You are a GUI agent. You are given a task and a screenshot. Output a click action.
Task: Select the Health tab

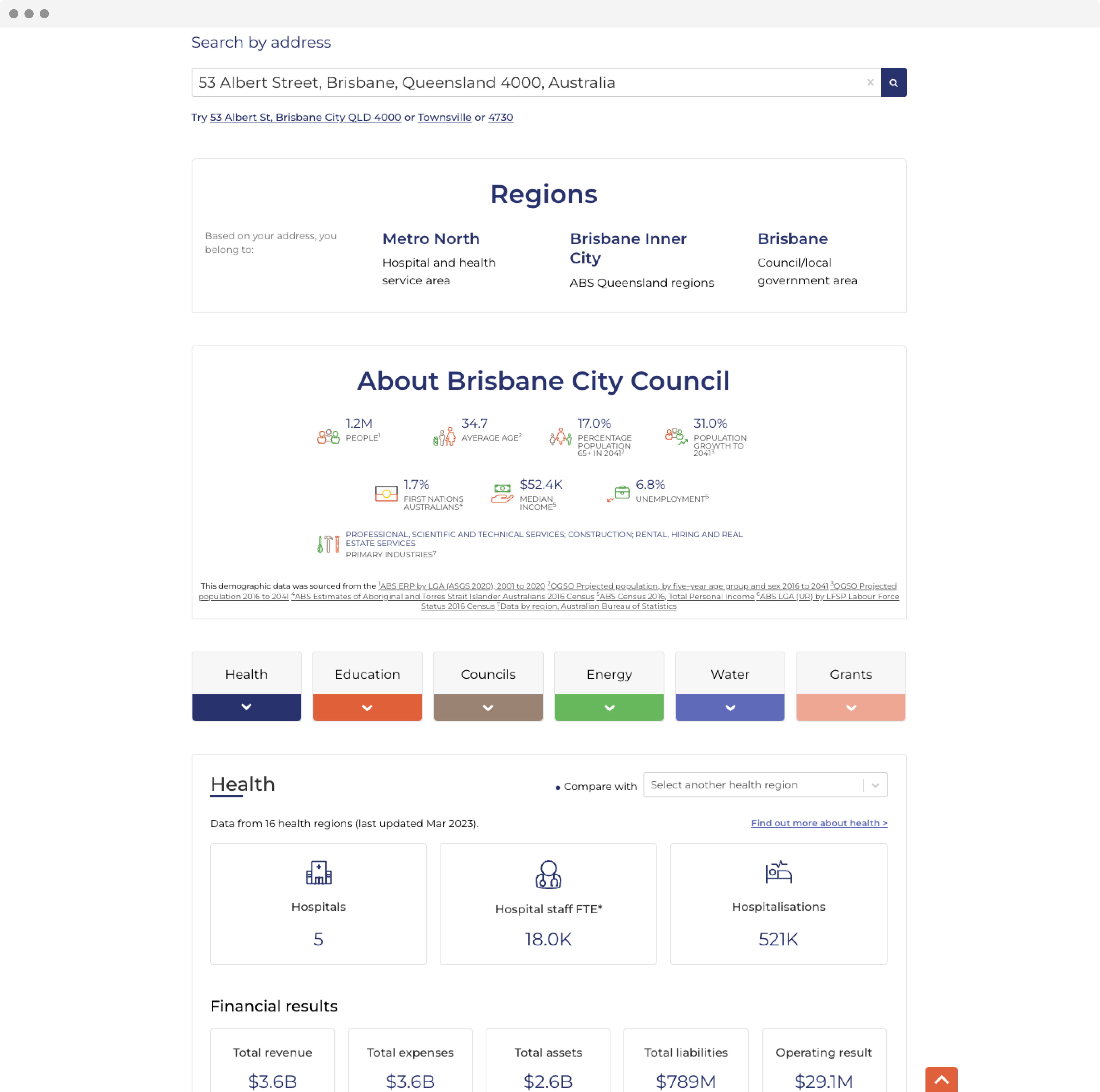click(x=246, y=674)
